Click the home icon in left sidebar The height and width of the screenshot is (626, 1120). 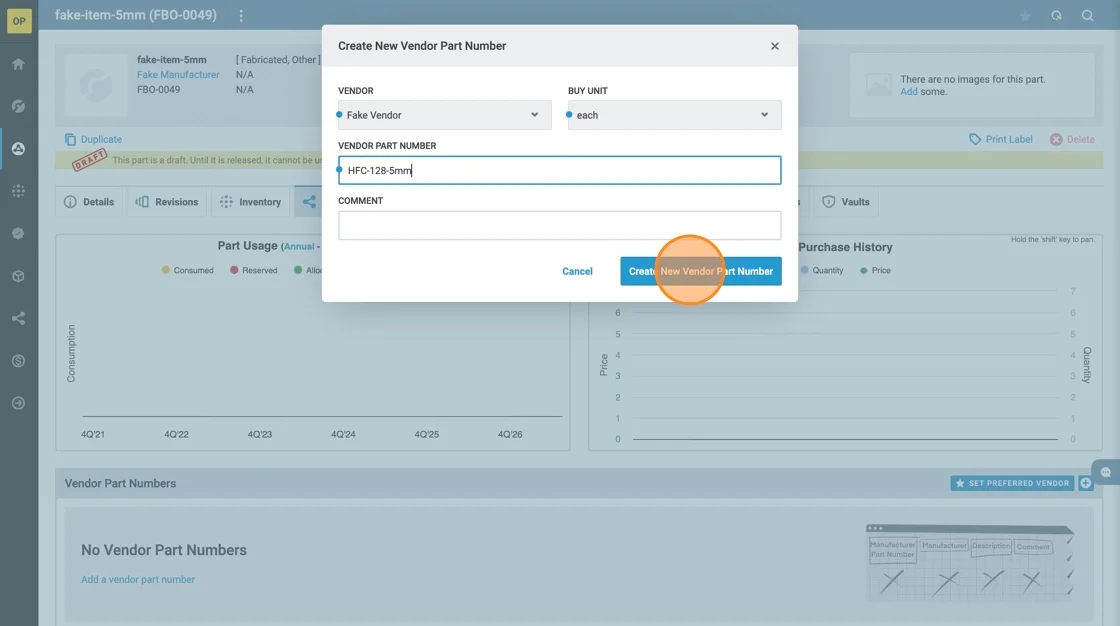(x=18, y=64)
